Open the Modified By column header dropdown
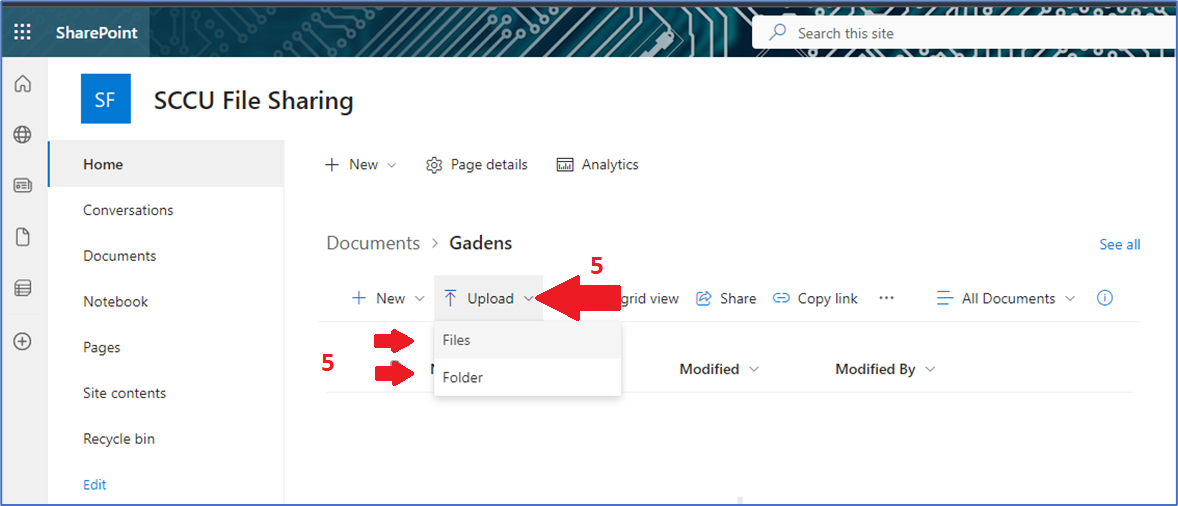Viewport: 1178px width, 506px height. tap(885, 369)
